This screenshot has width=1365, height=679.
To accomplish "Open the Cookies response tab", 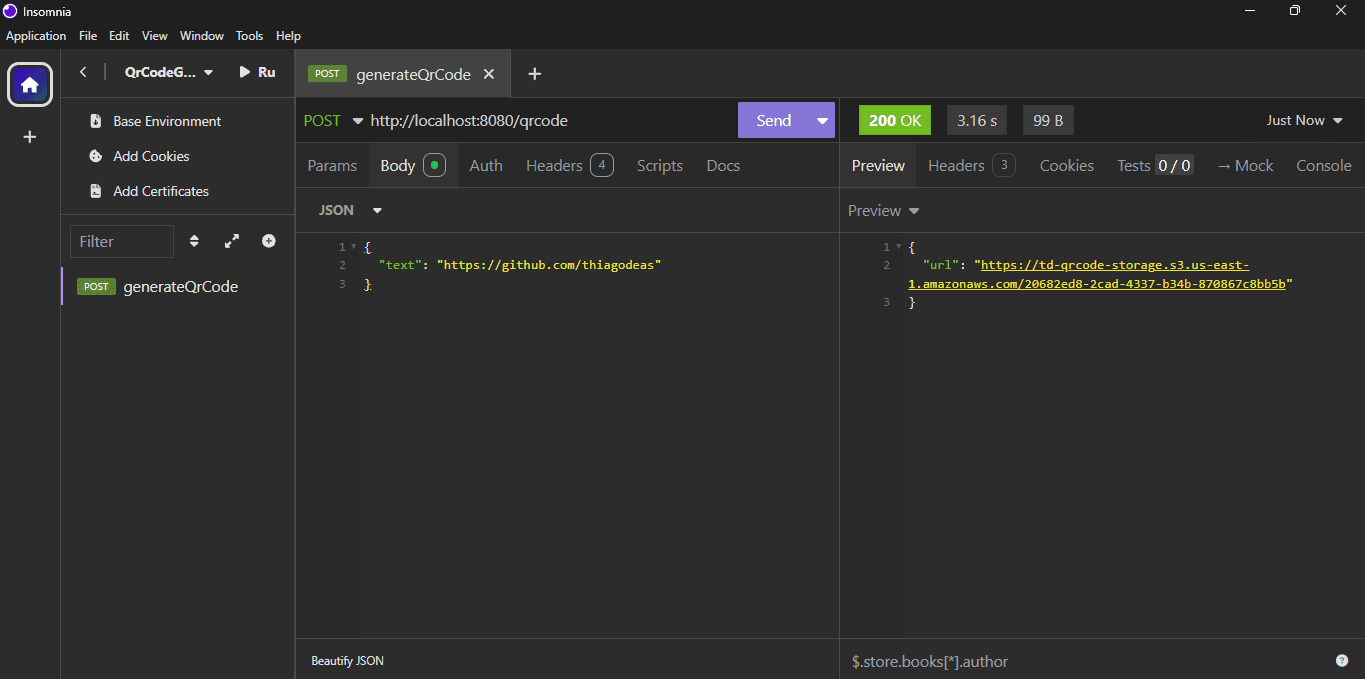I will (x=1067, y=166).
